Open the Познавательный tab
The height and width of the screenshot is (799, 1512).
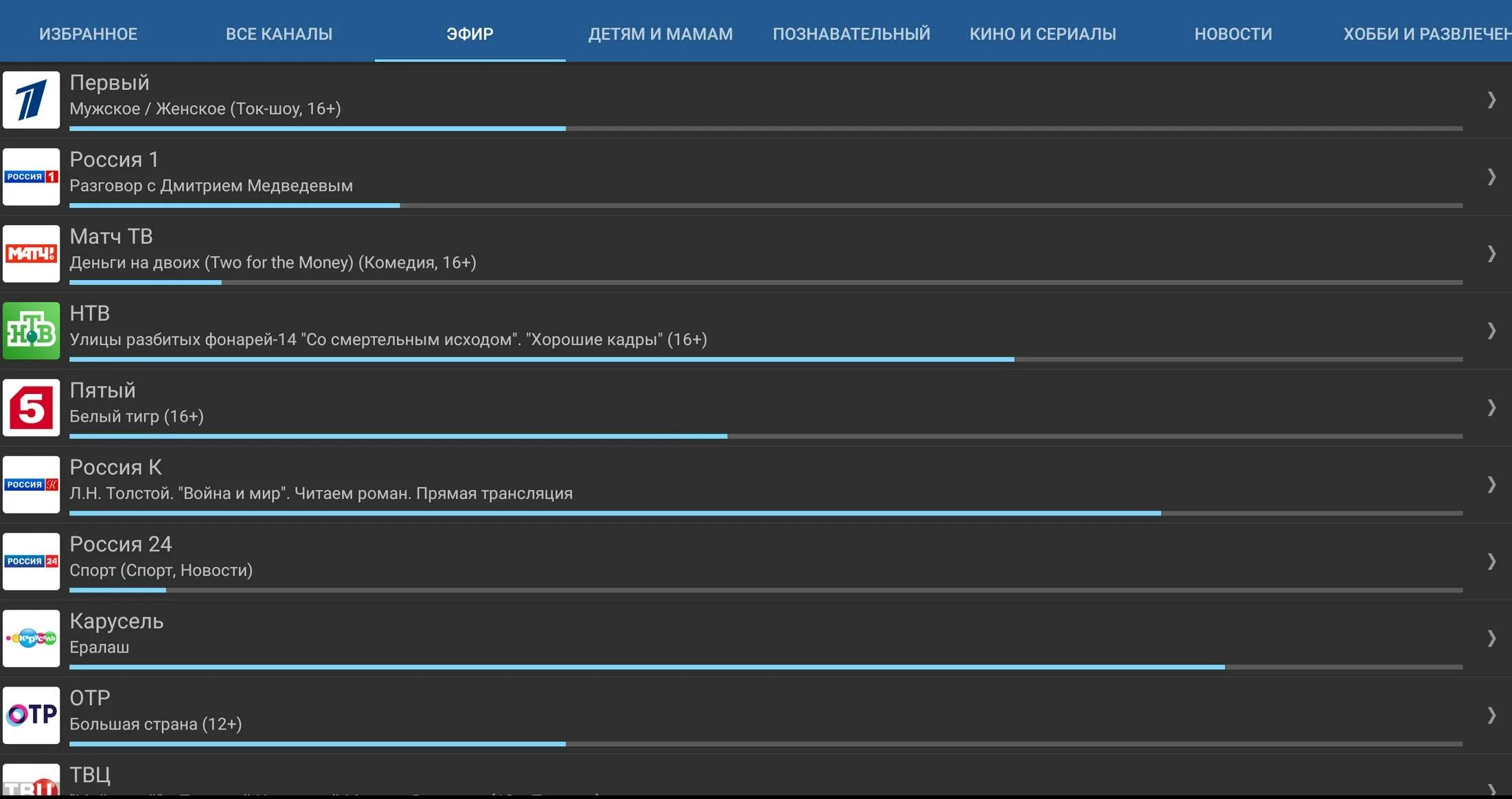pos(851,34)
